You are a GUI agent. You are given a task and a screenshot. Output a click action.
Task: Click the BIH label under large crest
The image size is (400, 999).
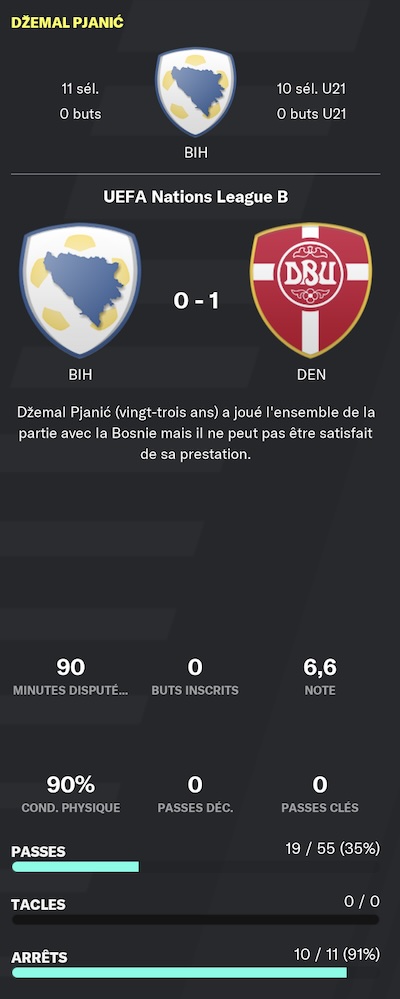[80, 375]
